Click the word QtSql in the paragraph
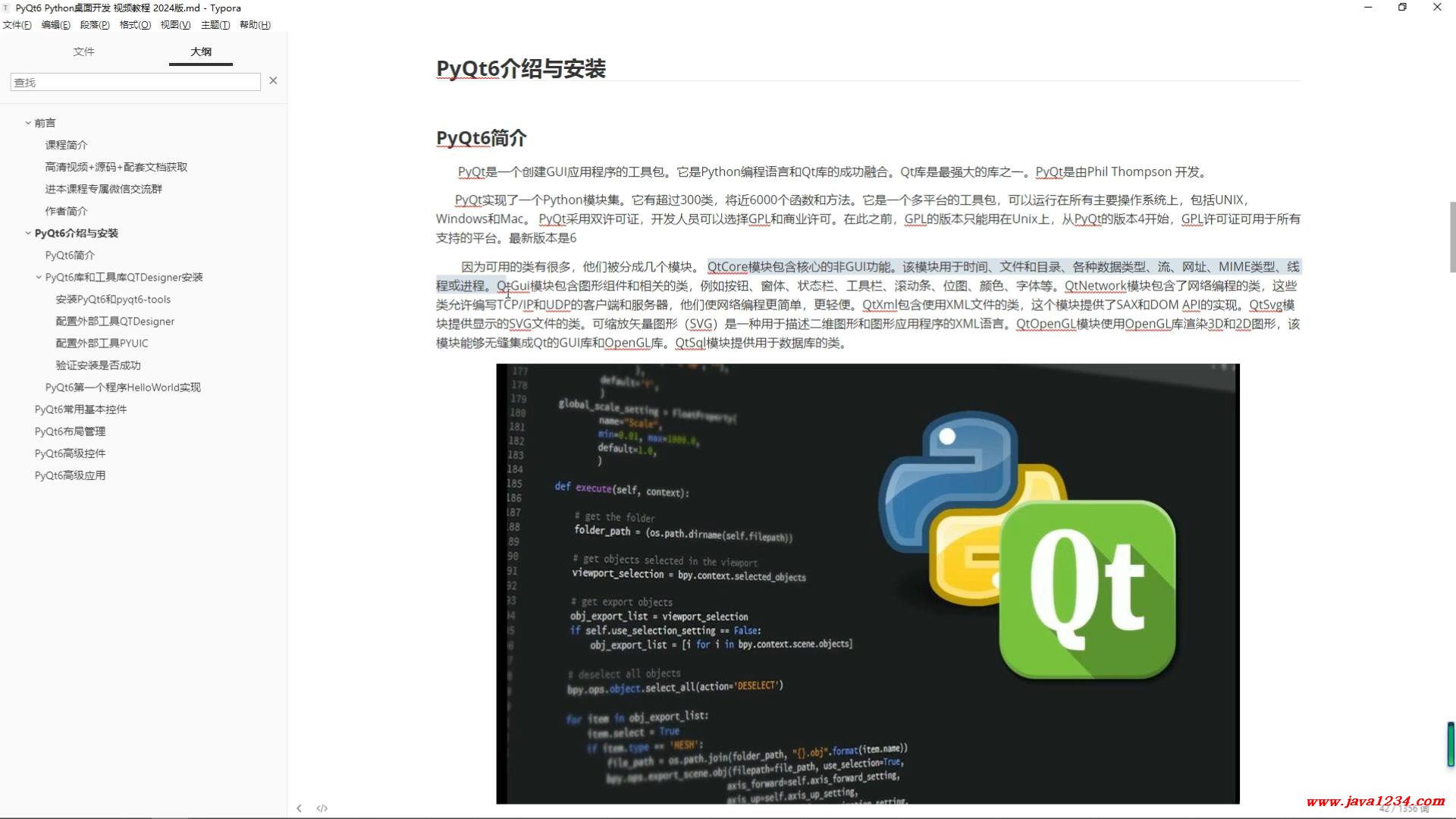 click(690, 343)
